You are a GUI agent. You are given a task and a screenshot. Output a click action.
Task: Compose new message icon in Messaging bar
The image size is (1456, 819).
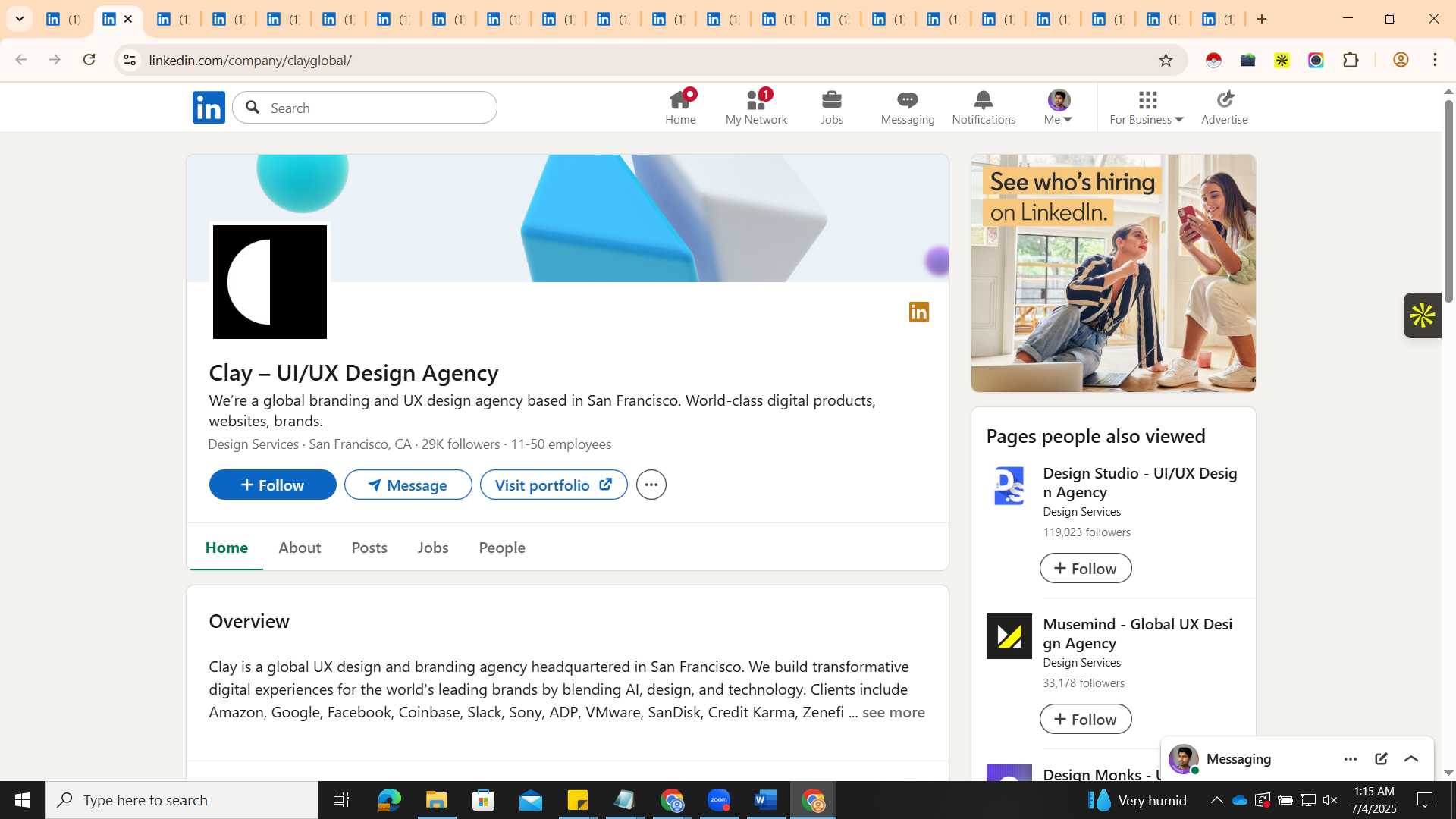[1381, 759]
